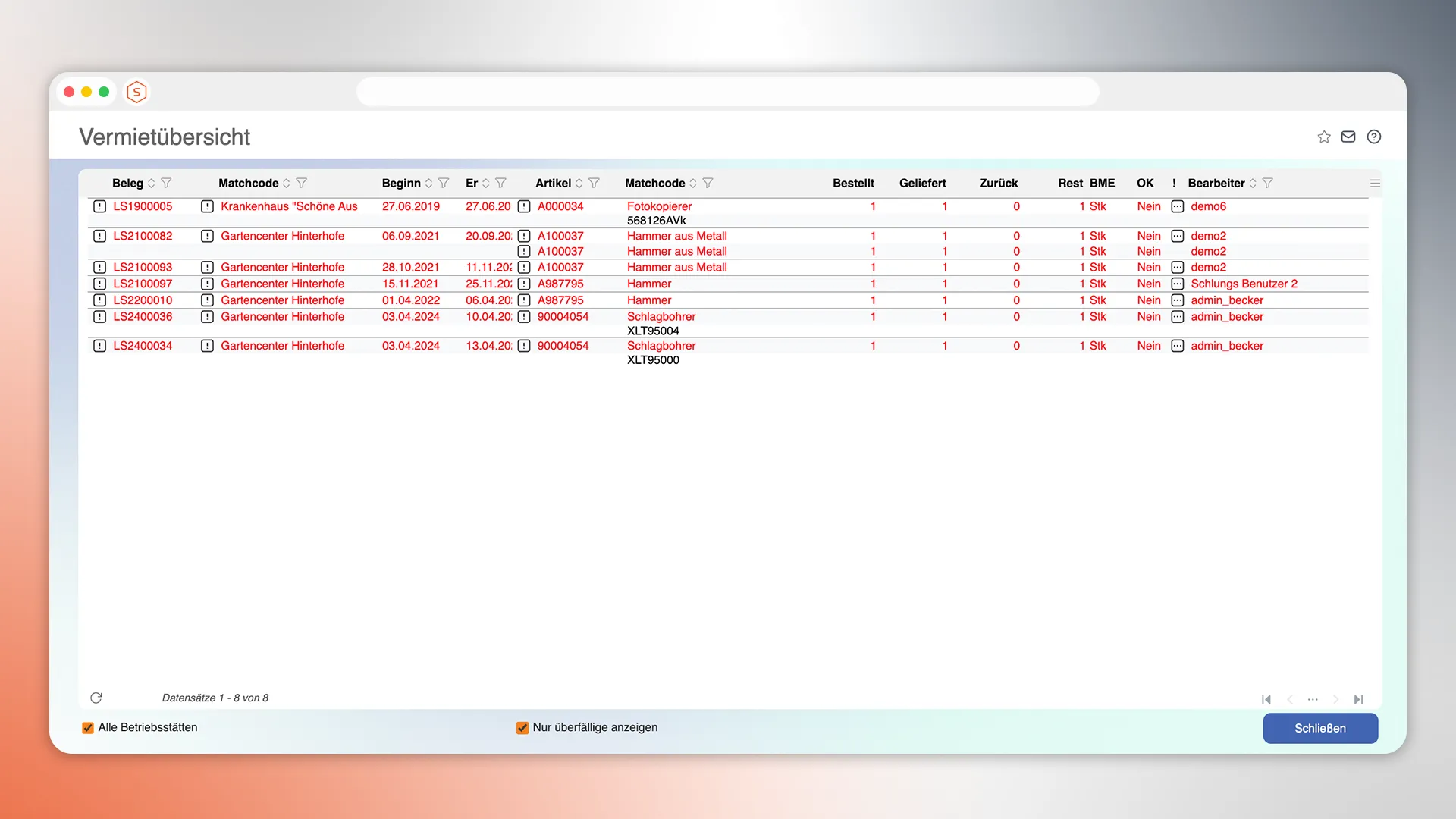The height and width of the screenshot is (819, 1456).
Task: Sort by the Beginn column arrows
Action: pyautogui.click(x=428, y=183)
